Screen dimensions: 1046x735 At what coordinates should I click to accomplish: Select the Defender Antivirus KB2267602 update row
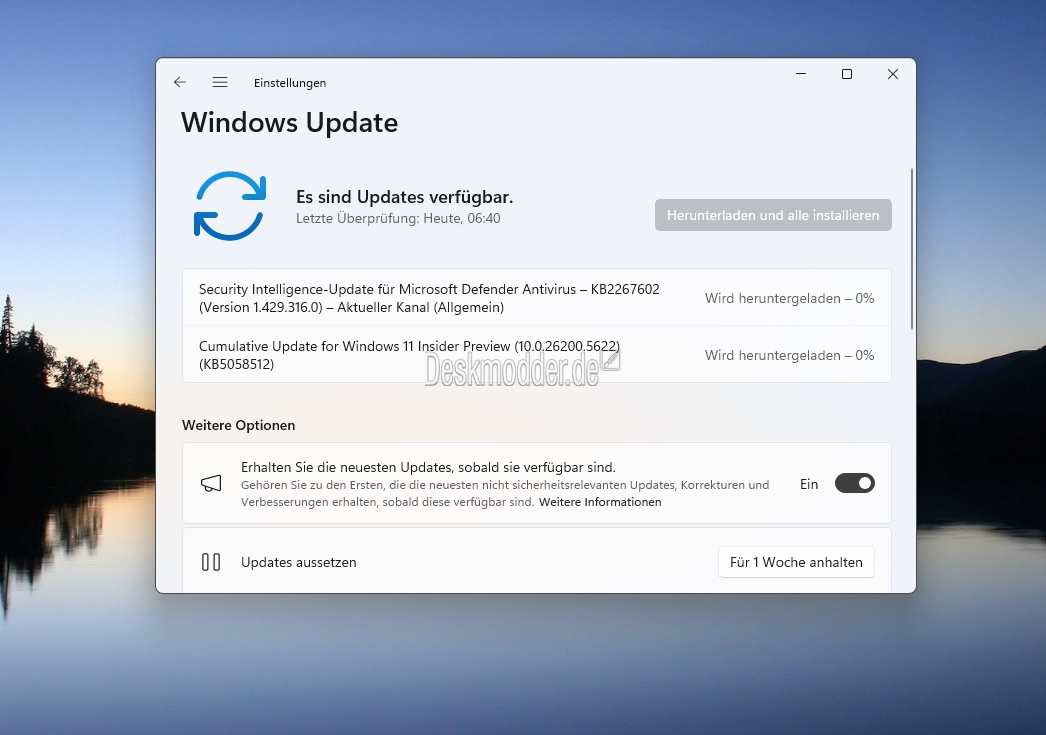click(x=537, y=297)
